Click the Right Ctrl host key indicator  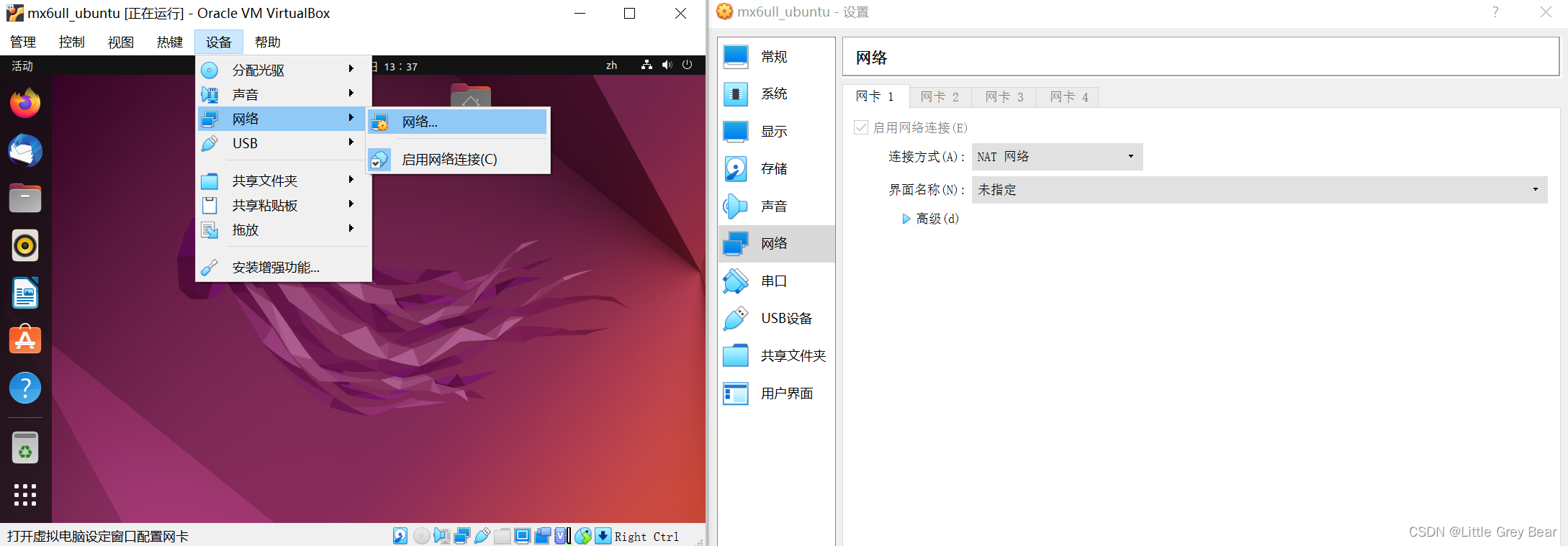pyautogui.click(x=646, y=537)
